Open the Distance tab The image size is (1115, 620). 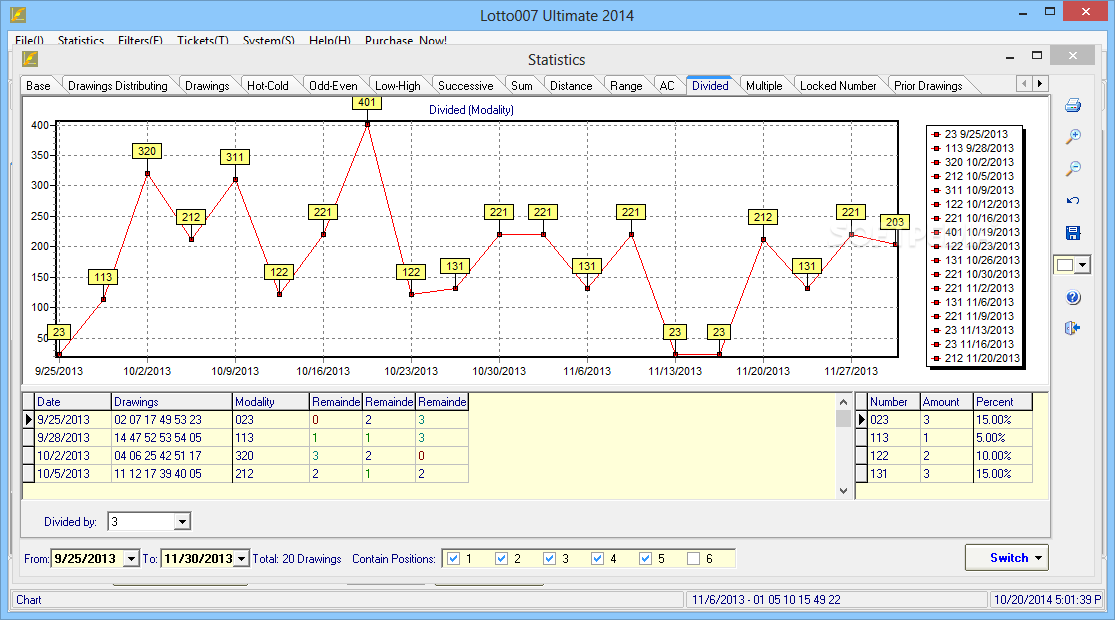571,85
